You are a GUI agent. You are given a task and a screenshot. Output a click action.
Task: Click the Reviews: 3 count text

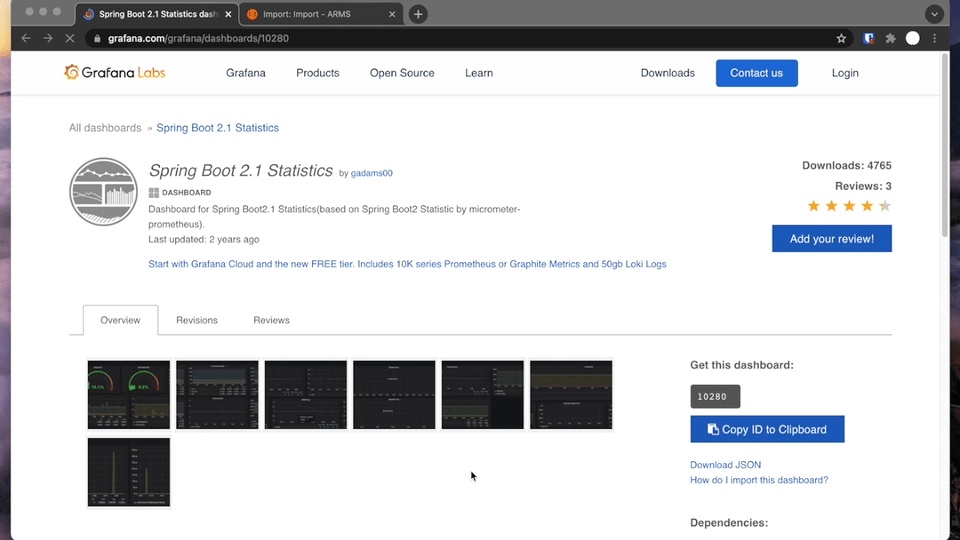coord(863,186)
